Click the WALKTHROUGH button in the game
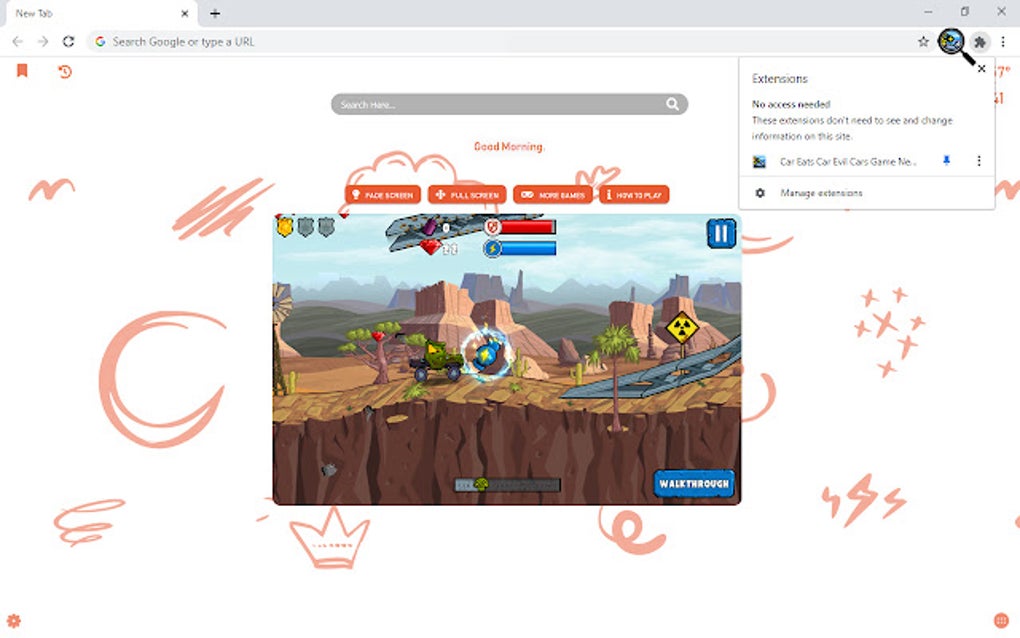 pos(694,481)
